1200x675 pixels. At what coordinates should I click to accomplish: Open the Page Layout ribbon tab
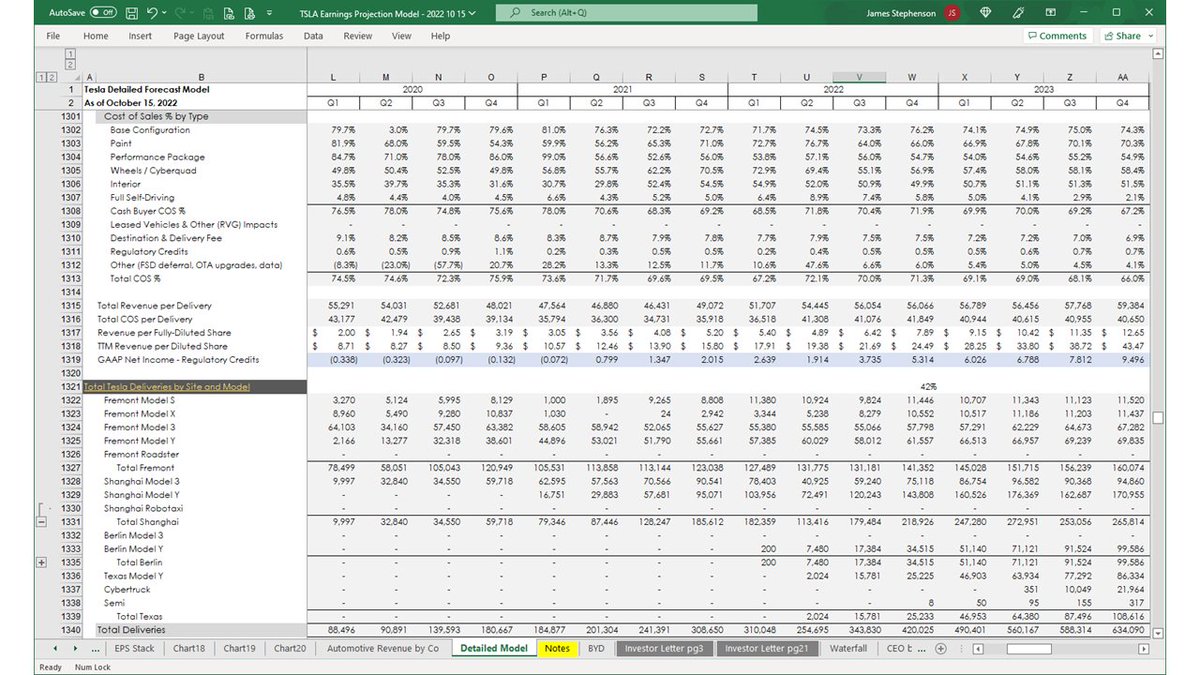click(x=199, y=36)
